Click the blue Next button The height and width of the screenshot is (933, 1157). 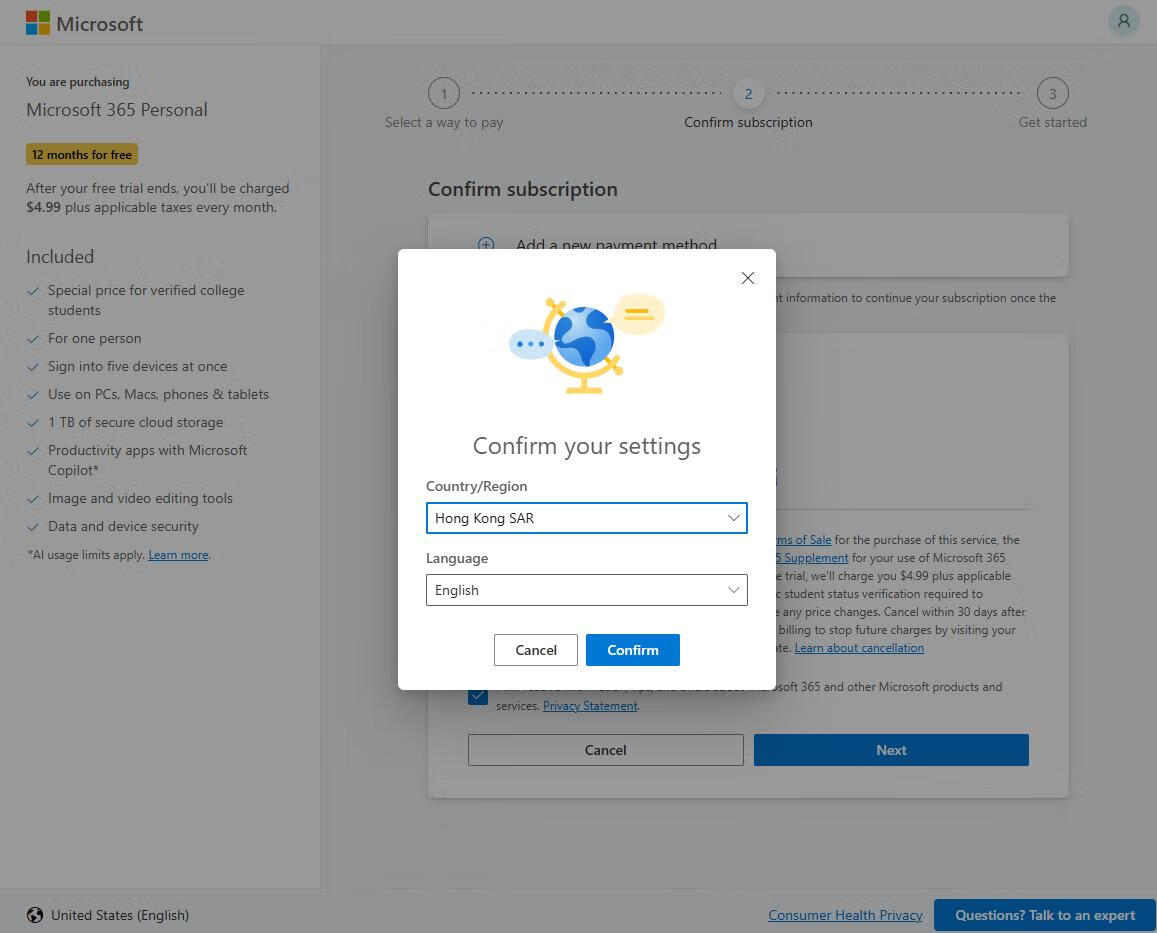(891, 750)
